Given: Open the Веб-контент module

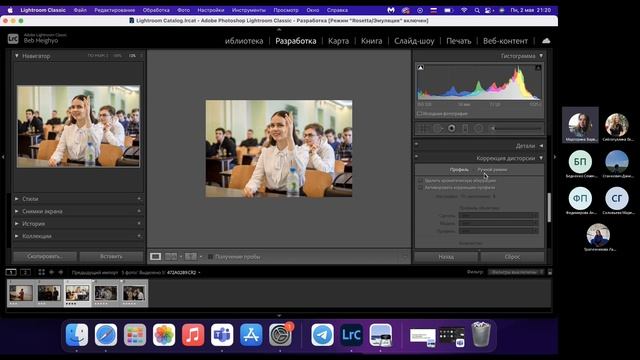Looking at the screenshot, I should (505, 41).
